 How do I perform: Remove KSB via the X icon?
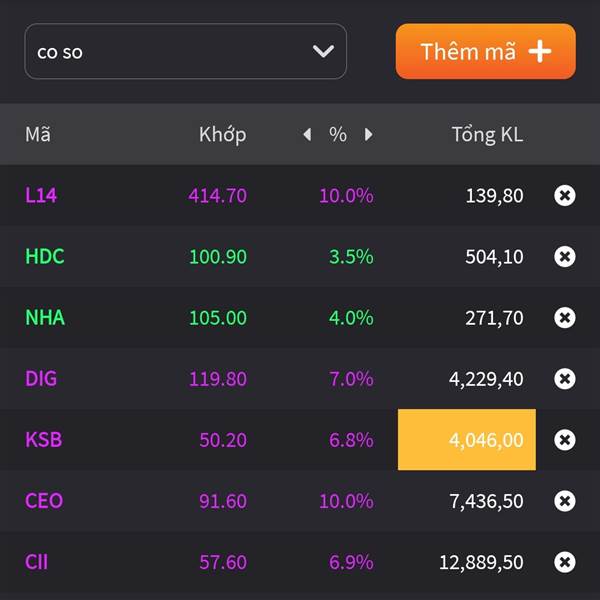pyautogui.click(x=564, y=440)
